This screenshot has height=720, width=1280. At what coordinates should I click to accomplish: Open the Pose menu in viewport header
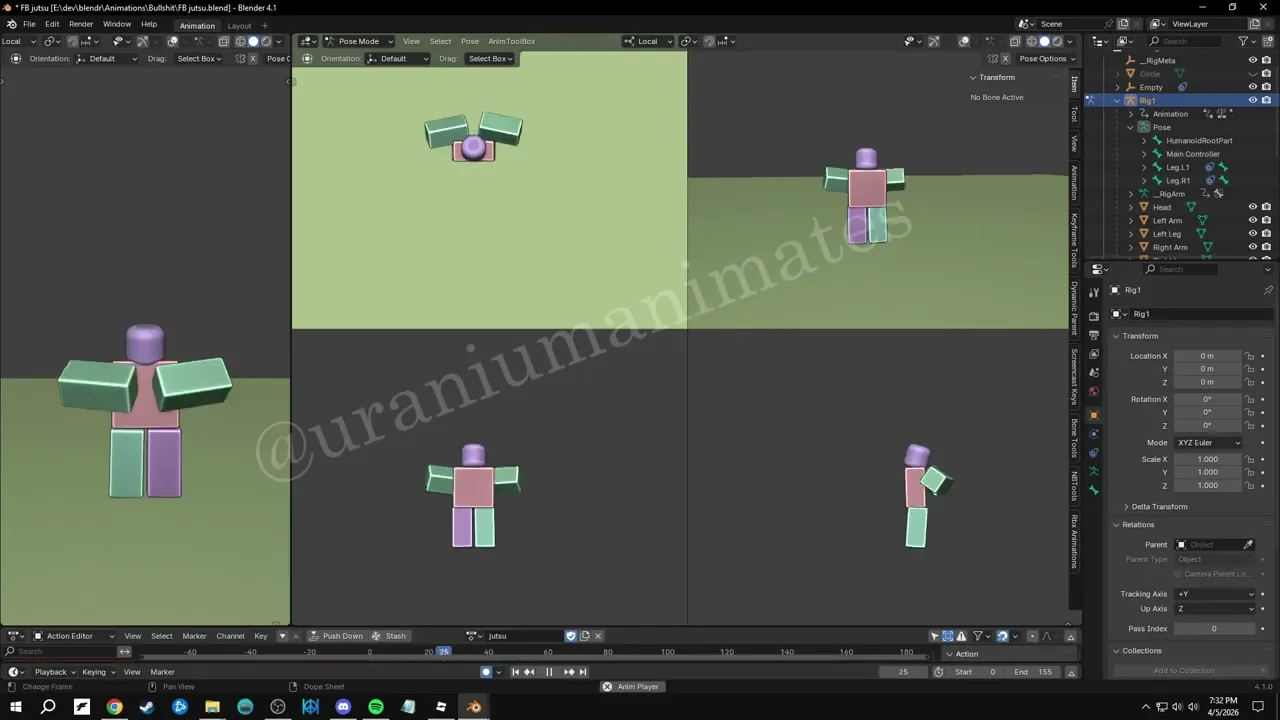click(x=470, y=41)
